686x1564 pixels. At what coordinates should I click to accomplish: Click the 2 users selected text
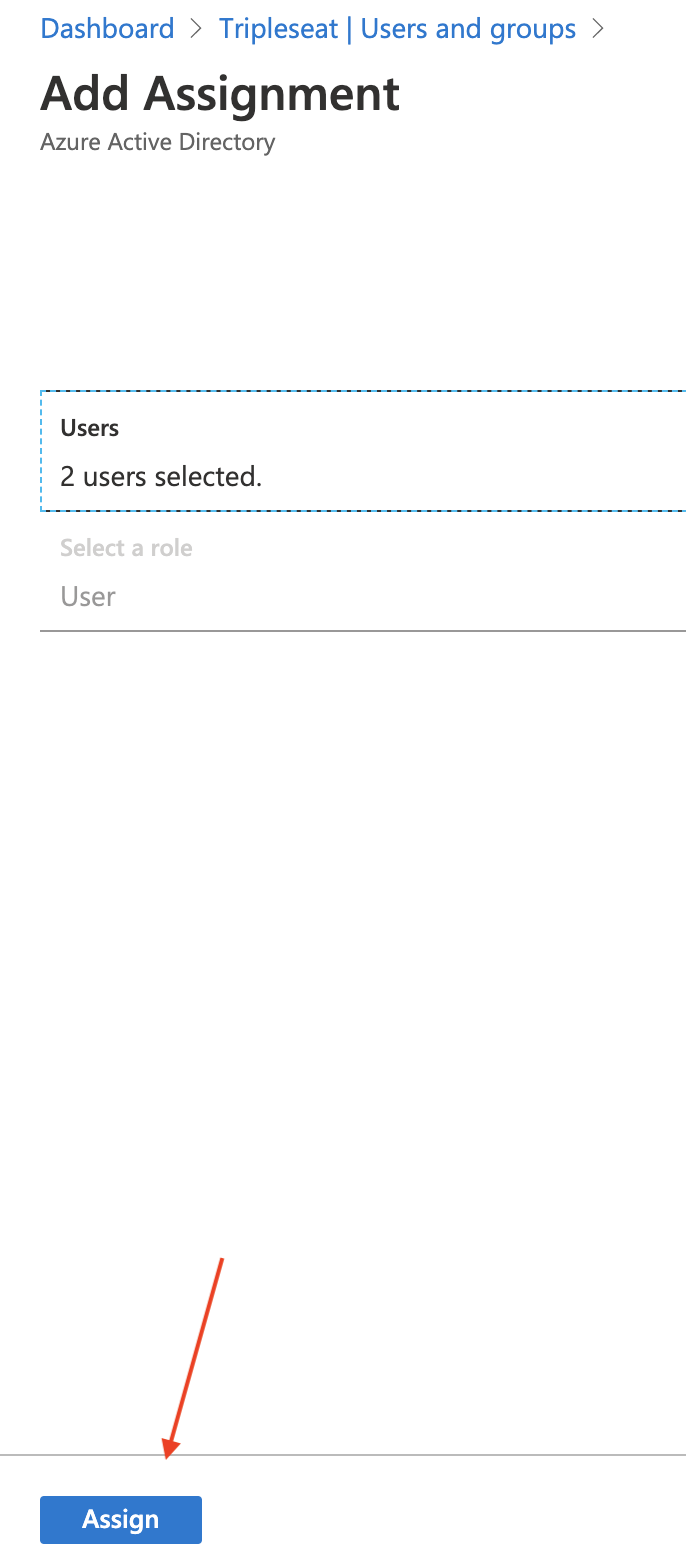point(161,477)
